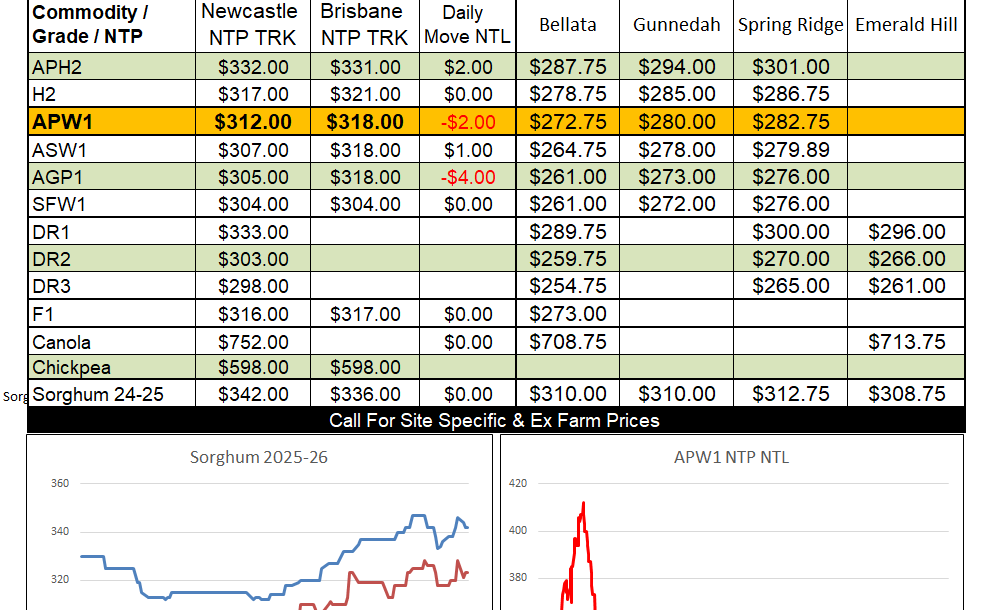Viewport: 996px width, 610px height.
Task: Click the Daily Move NTL header cell
Action: (462, 25)
